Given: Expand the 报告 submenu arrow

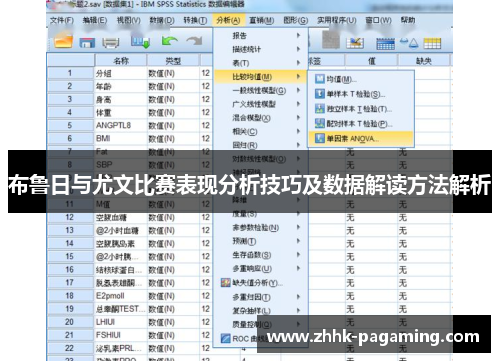Looking at the screenshot, I should 298,35.
